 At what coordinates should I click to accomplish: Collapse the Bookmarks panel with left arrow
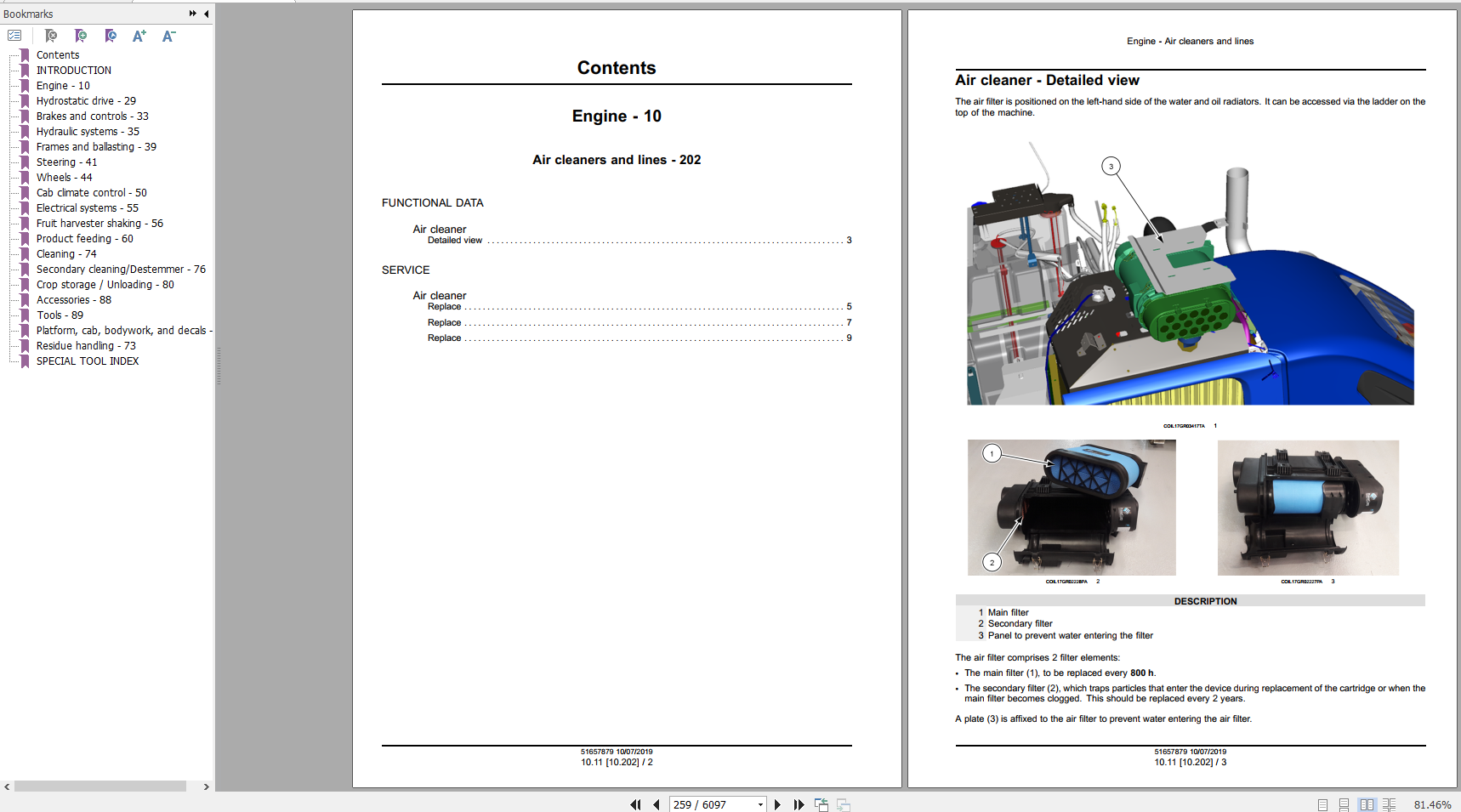tap(207, 14)
